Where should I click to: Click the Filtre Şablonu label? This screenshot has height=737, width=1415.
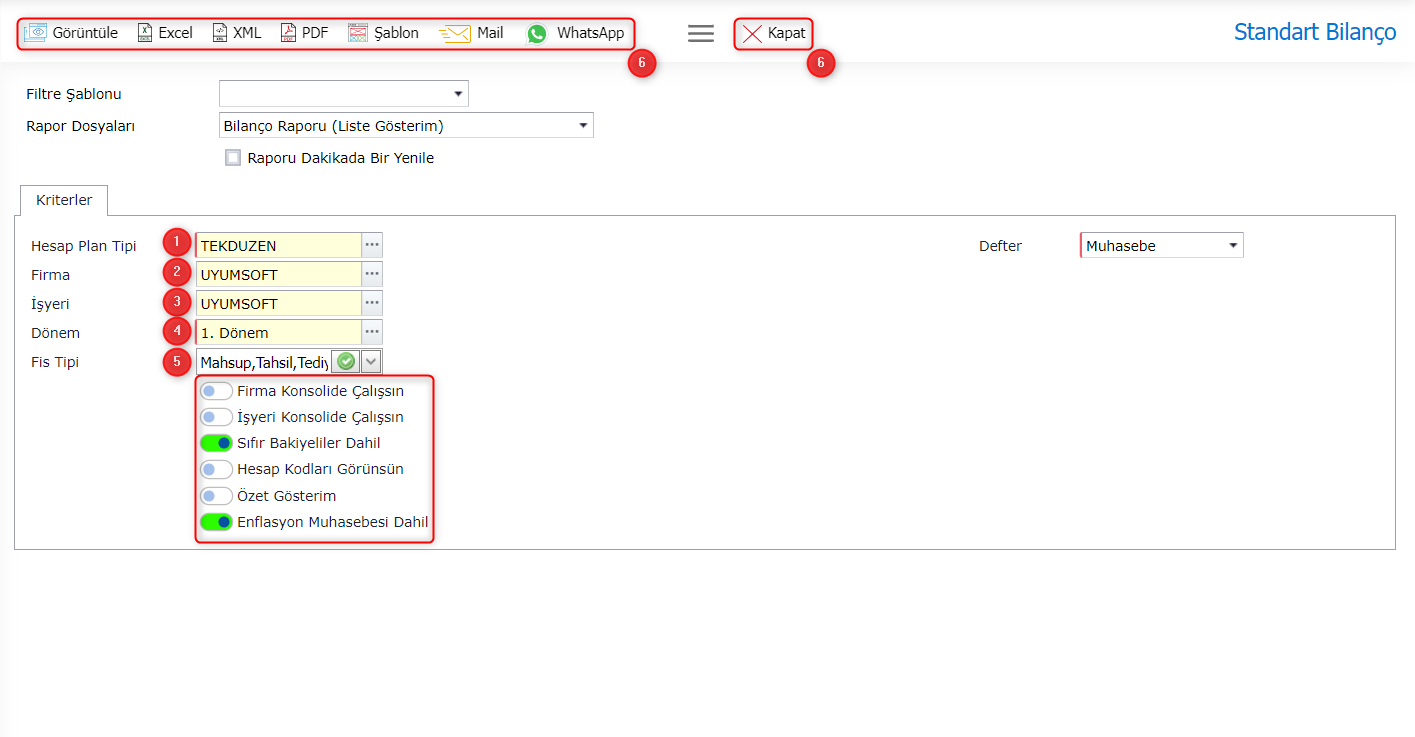[74, 94]
